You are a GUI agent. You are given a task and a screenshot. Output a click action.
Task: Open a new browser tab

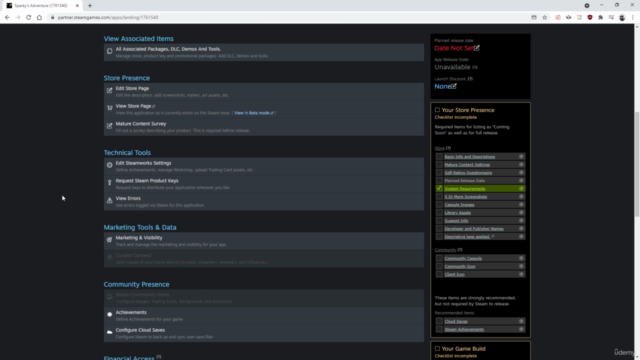(x=90, y=6)
